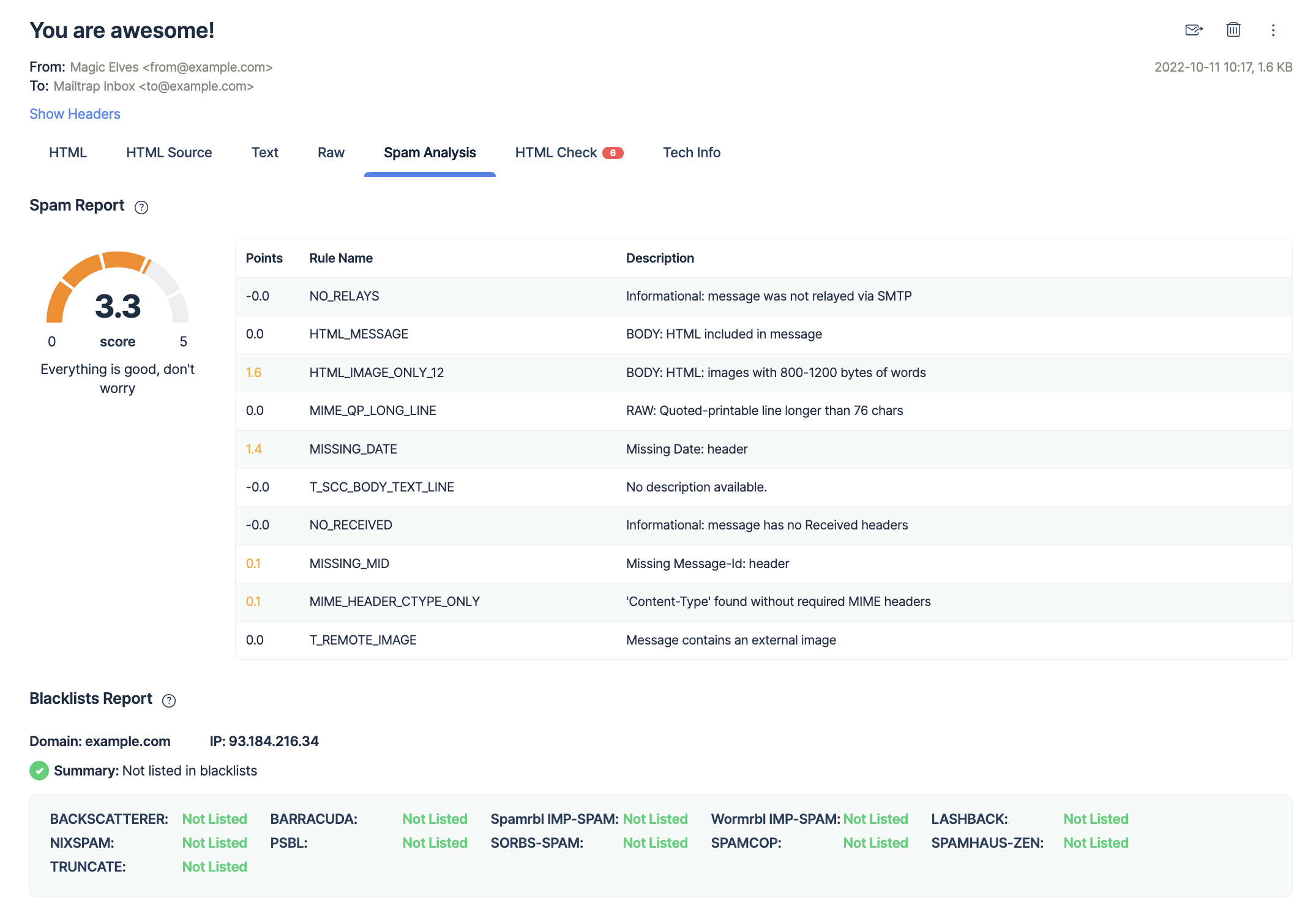
Task: Click the Raw tab option
Action: (x=330, y=153)
